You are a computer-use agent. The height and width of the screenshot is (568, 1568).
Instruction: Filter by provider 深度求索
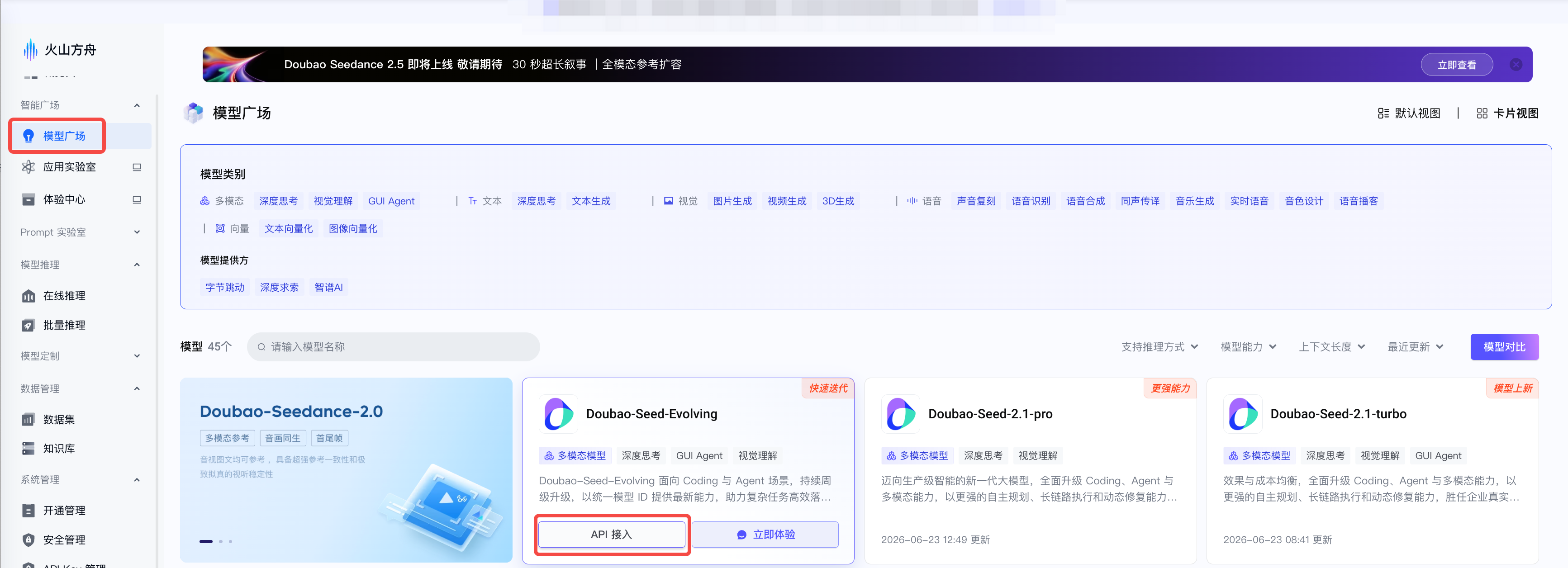click(x=280, y=287)
